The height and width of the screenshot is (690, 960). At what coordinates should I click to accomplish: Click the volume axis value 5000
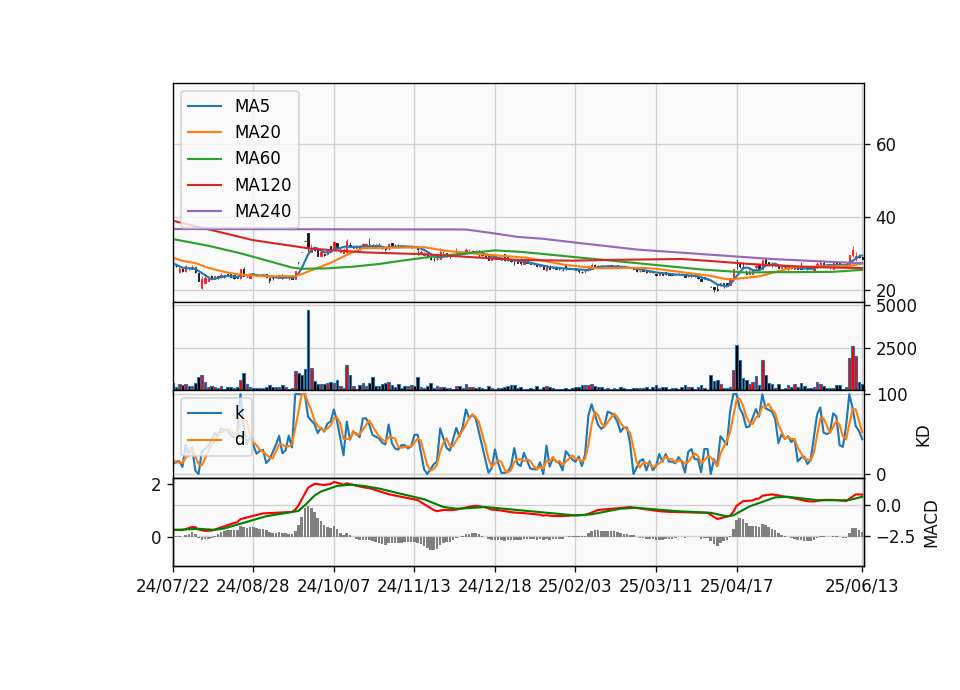[x=896, y=306]
